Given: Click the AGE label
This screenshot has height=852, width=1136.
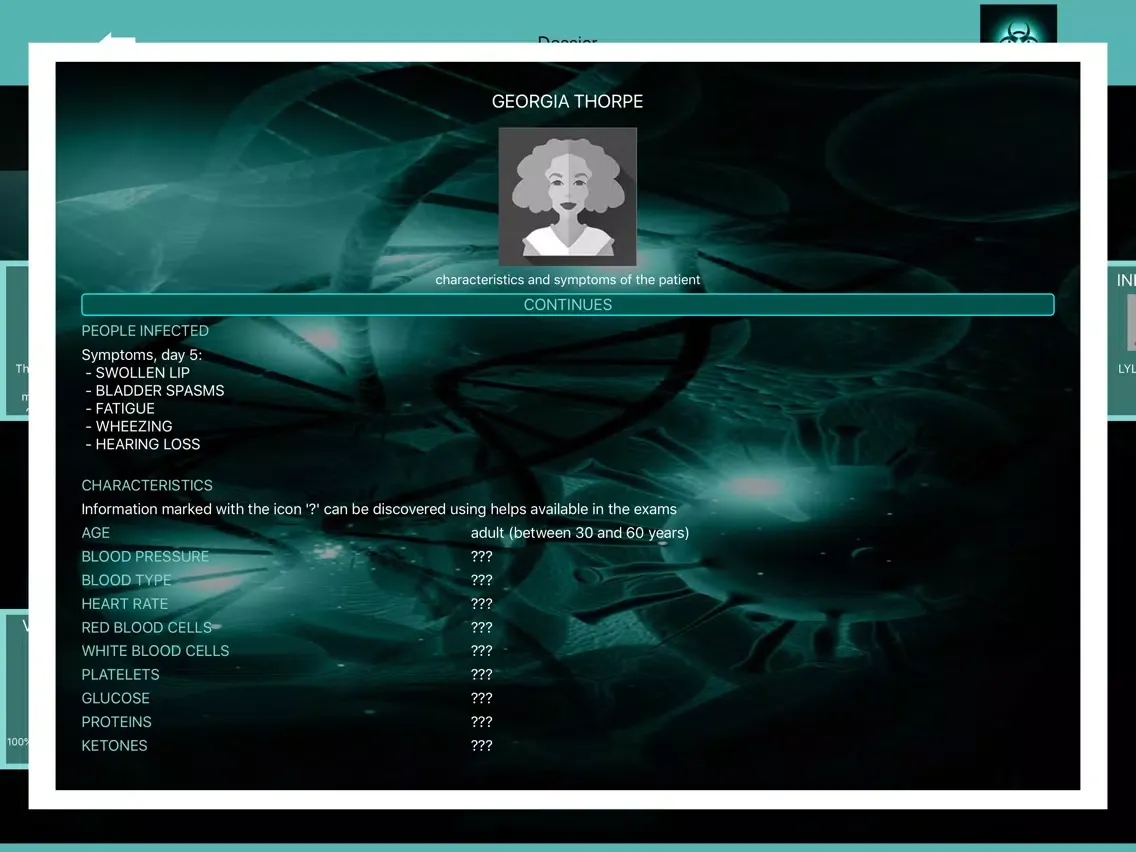Looking at the screenshot, I should pos(96,533).
